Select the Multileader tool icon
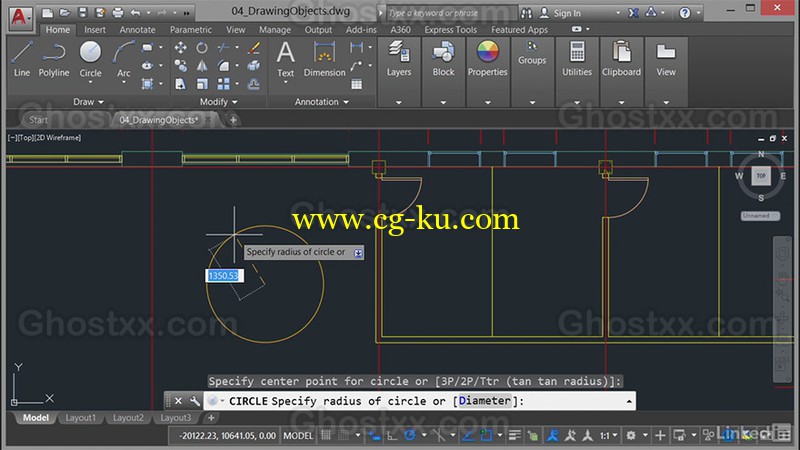Image resolution: width=800 pixels, height=450 pixels. pyautogui.click(x=356, y=65)
